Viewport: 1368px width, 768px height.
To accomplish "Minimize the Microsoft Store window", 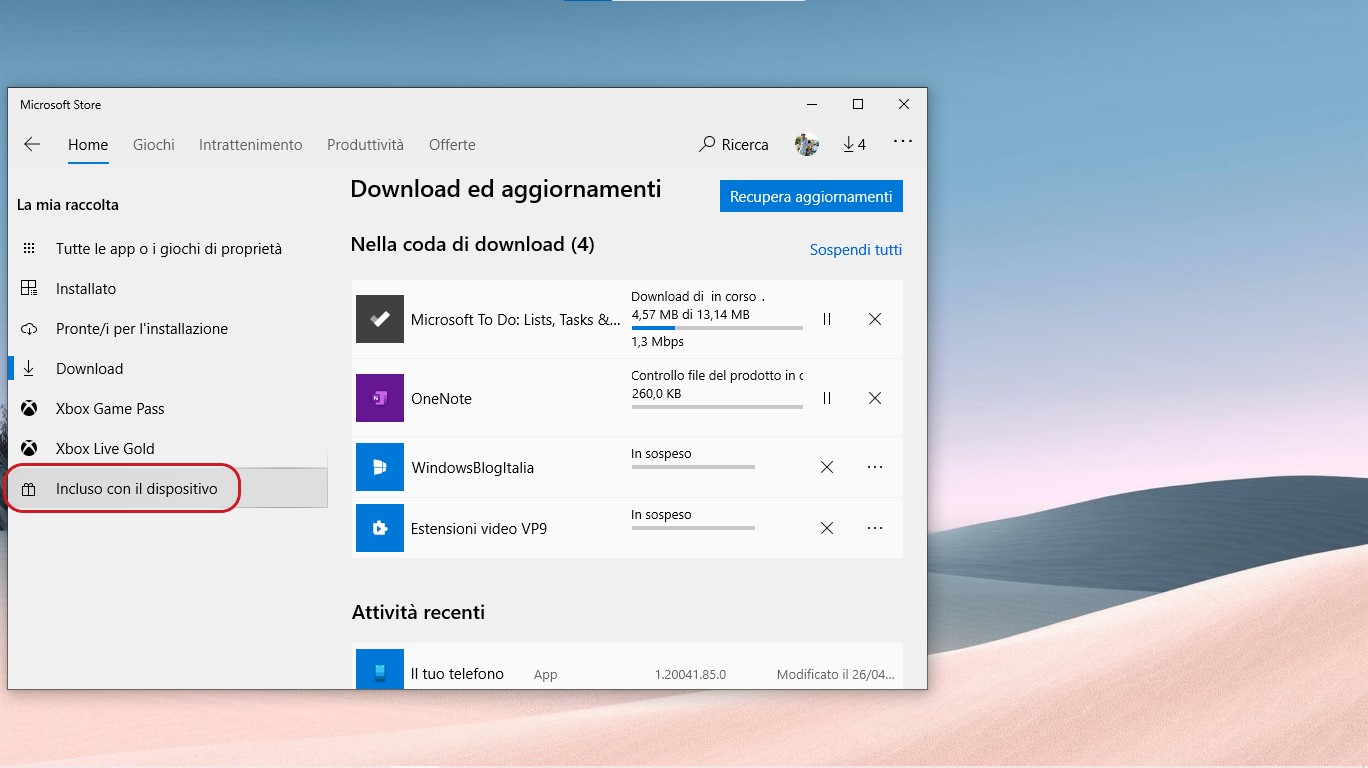I will click(x=811, y=104).
